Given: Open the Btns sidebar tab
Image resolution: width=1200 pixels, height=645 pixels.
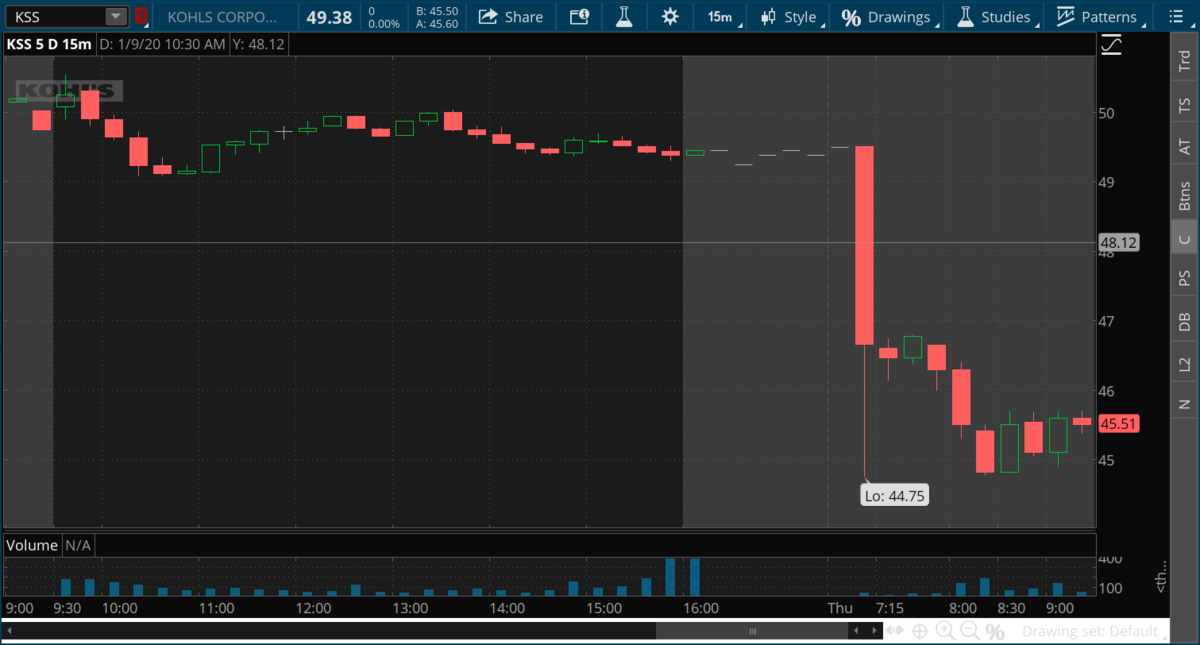Looking at the screenshot, I should pyautogui.click(x=1185, y=196).
